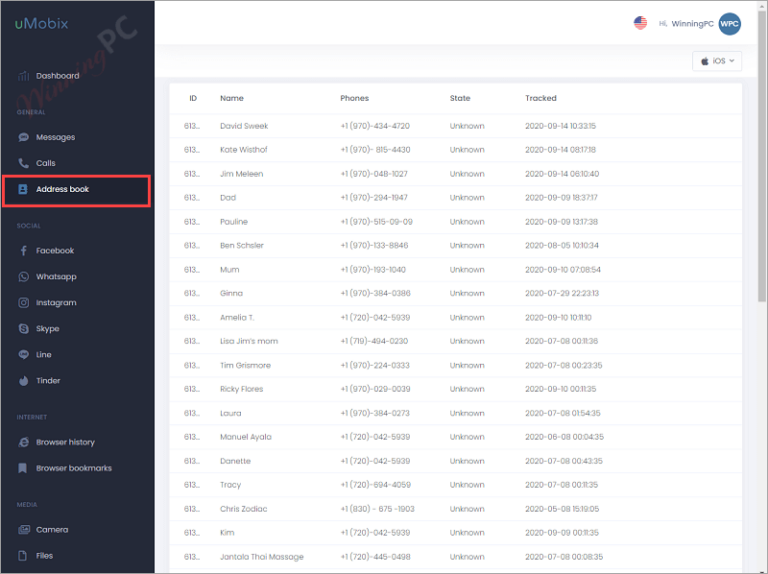Select contact Manuel Ayala
This screenshot has width=768, height=574.
tap(245, 437)
